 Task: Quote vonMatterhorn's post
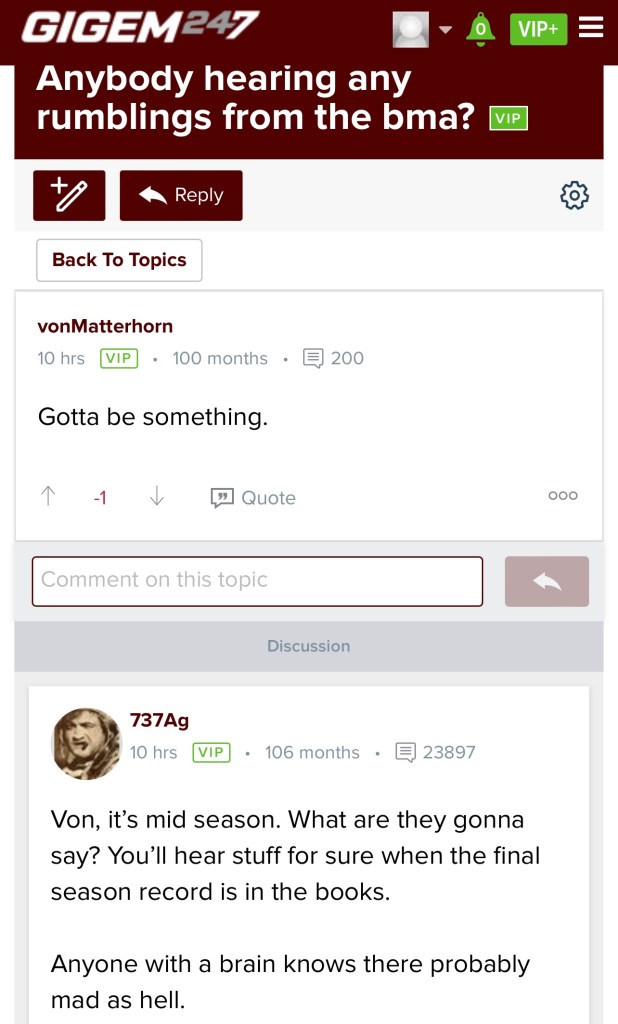click(x=254, y=497)
